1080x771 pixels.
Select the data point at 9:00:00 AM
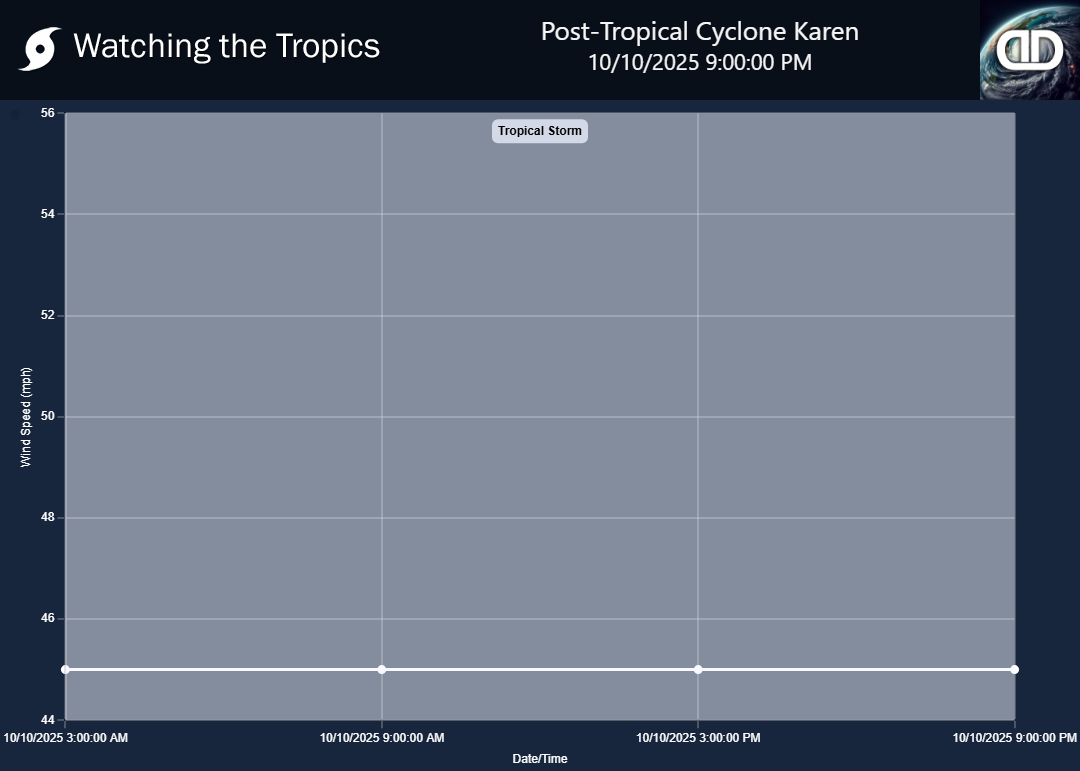382,669
